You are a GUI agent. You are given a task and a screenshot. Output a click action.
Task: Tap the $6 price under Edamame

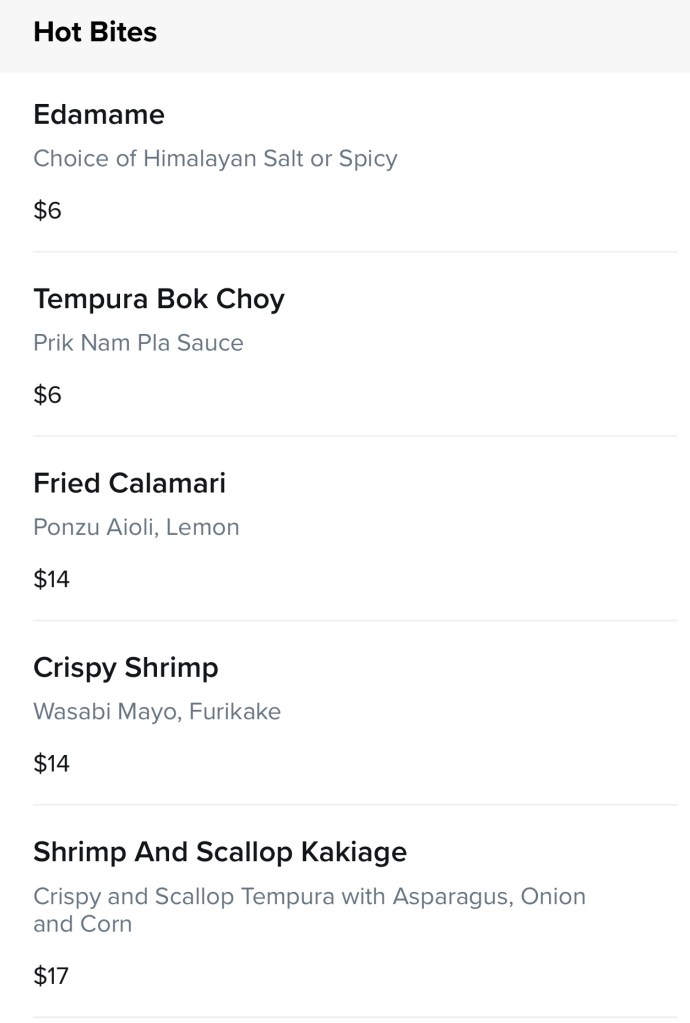click(47, 211)
